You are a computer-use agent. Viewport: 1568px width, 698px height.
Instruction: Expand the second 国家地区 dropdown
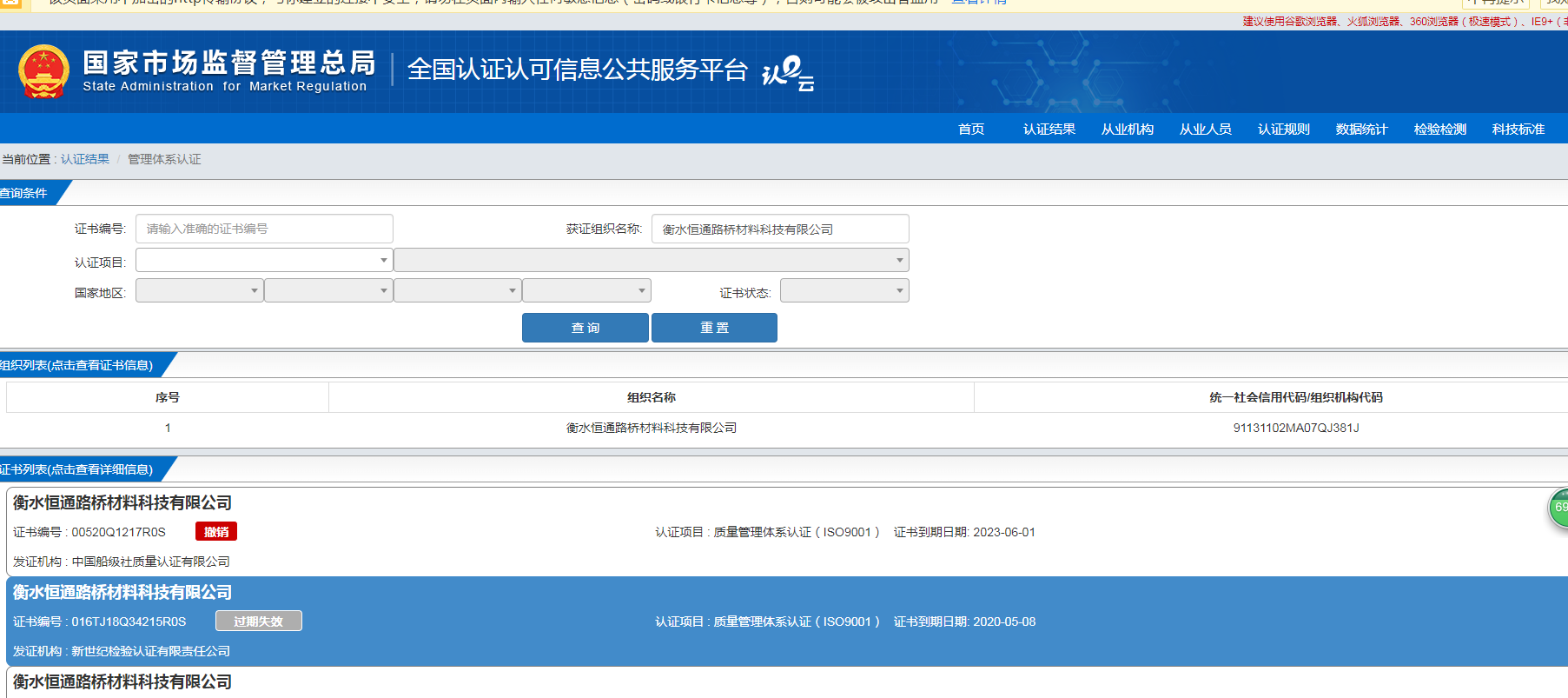328,290
